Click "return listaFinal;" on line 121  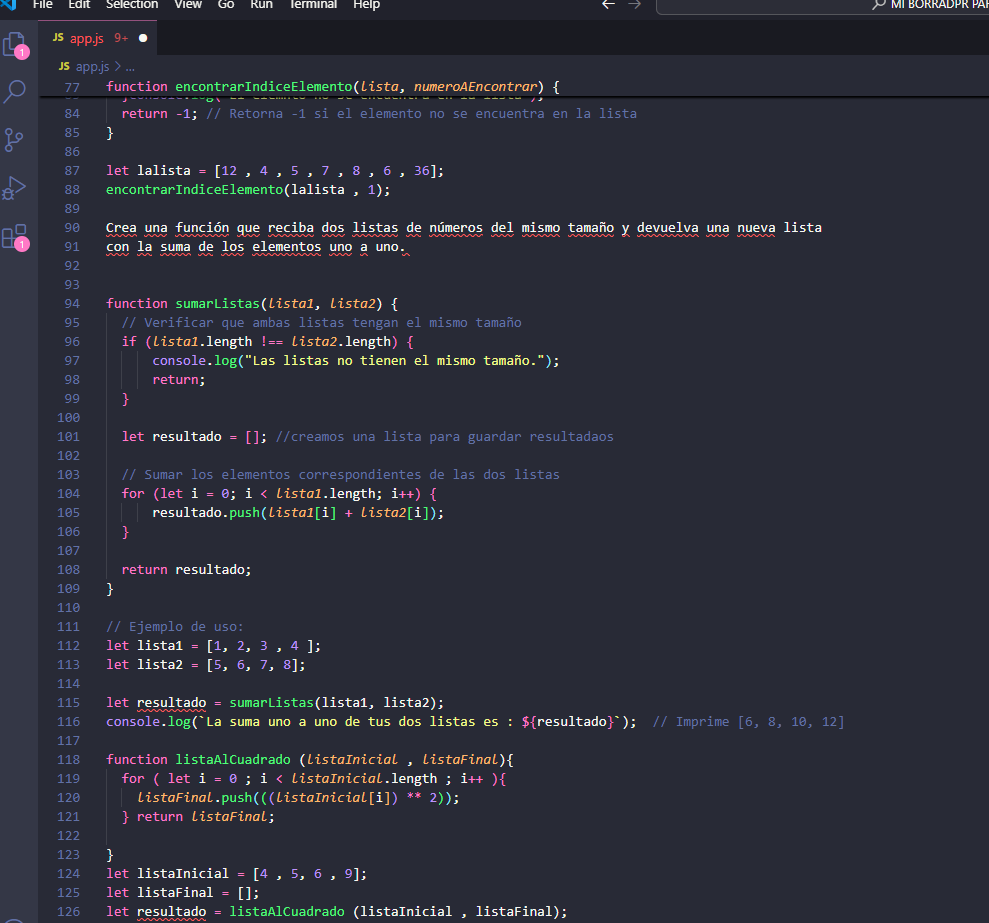(206, 816)
